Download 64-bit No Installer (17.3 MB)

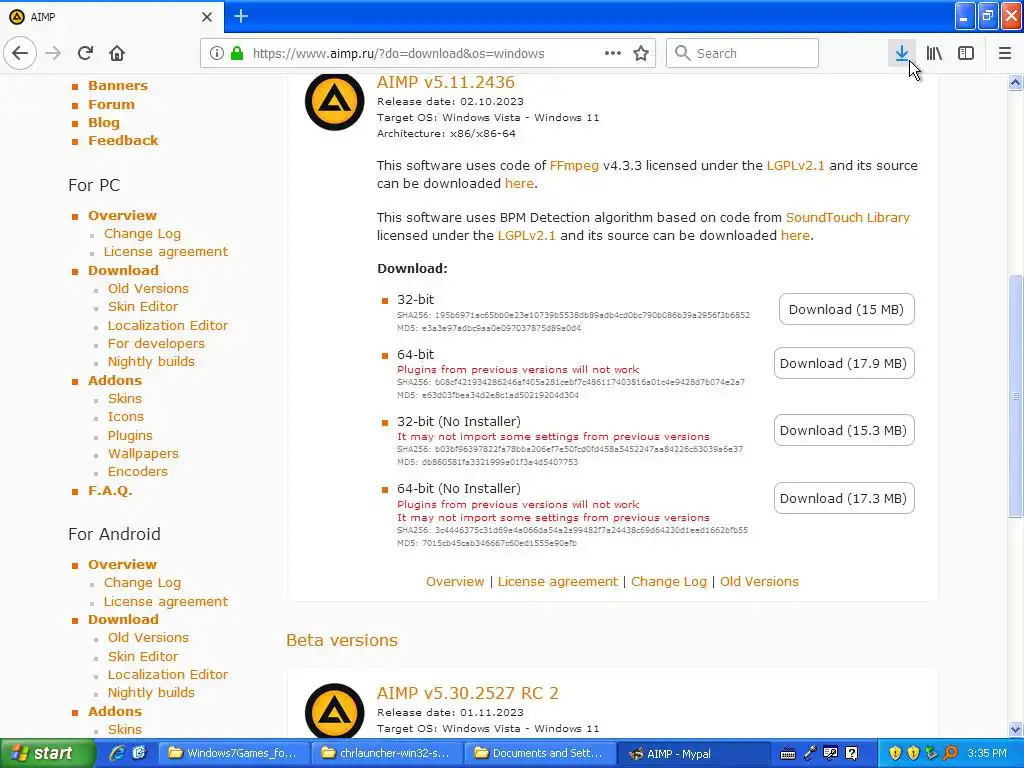(x=844, y=498)
